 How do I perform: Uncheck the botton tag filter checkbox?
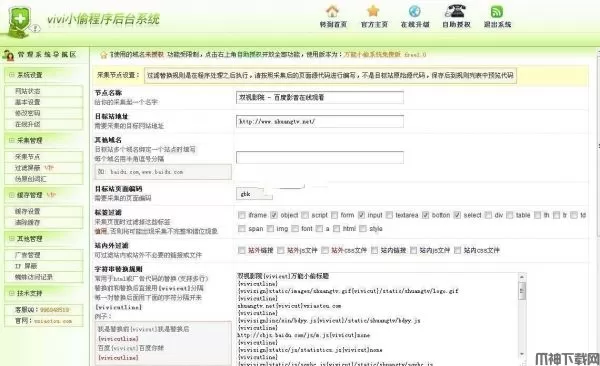426,215
